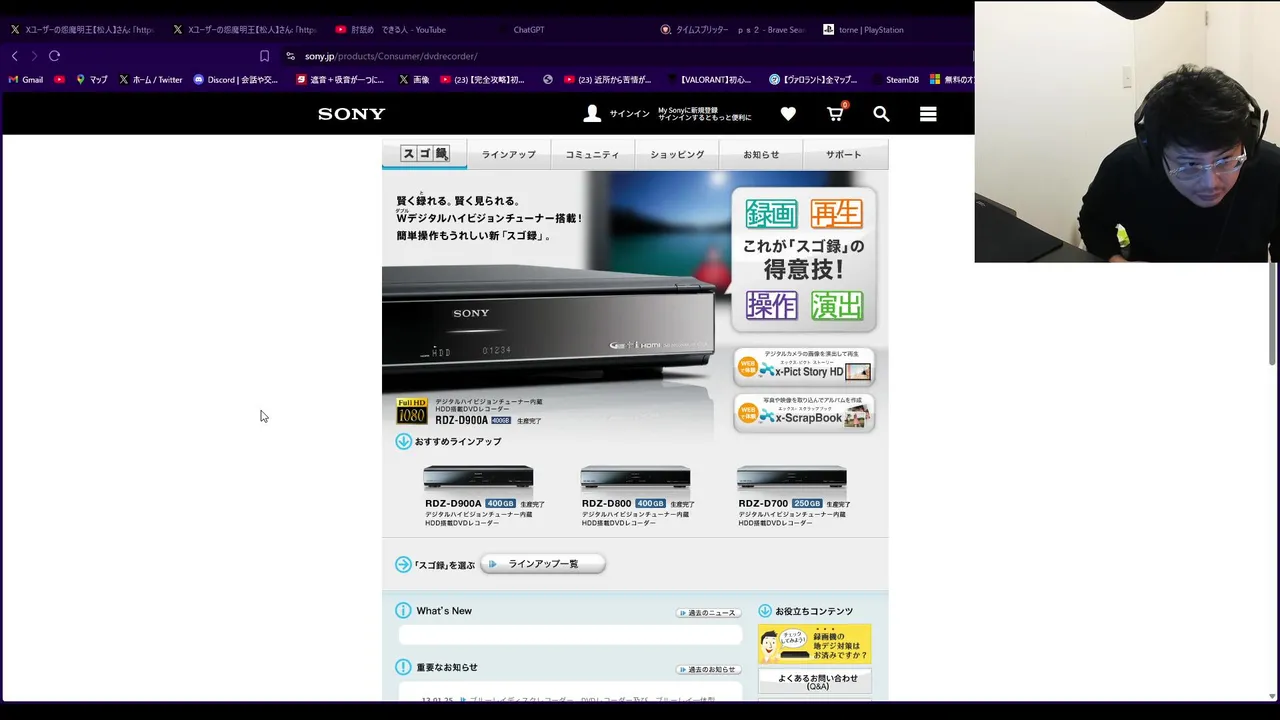
Task: Open the 地デジ対策 yellow banner
Action: (x=814, y=644)
